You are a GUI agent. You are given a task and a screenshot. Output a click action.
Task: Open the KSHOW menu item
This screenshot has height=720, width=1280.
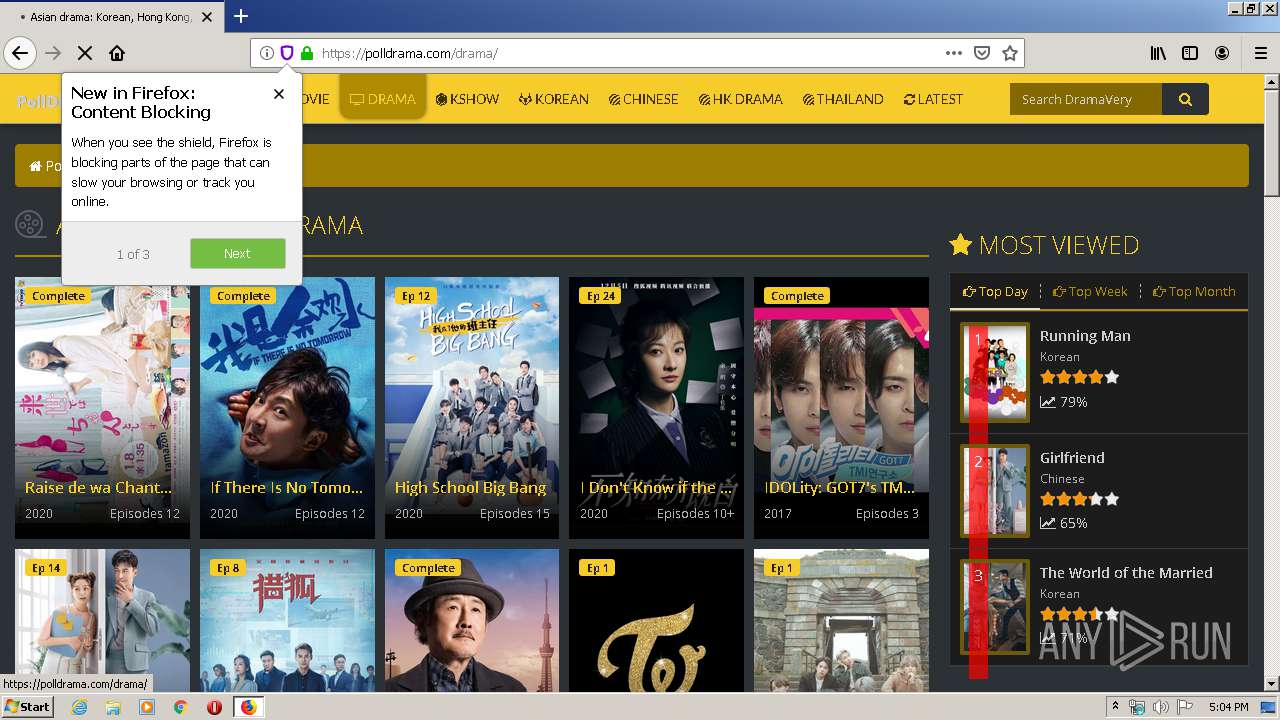[x=467, y=99]
